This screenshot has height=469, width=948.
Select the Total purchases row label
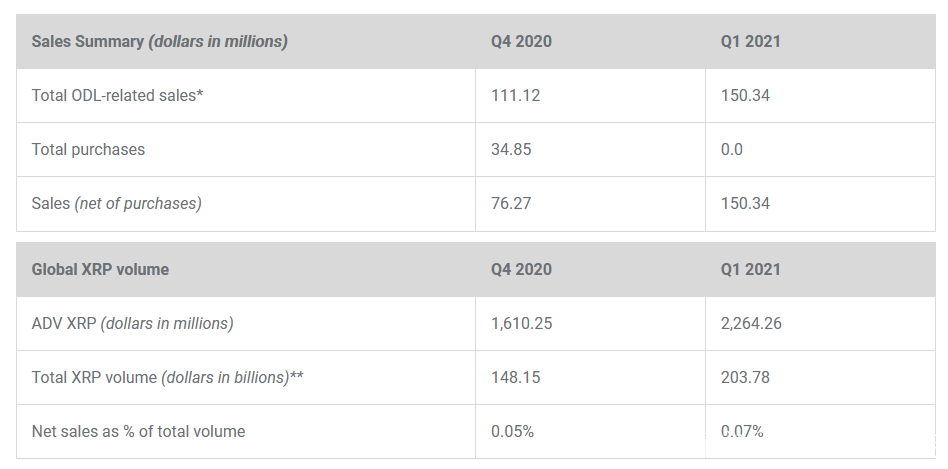[88, 150]
